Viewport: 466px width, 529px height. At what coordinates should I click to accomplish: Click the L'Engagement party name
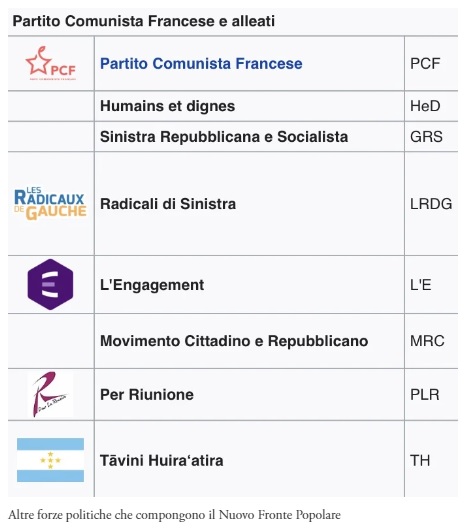pos(152,285)
